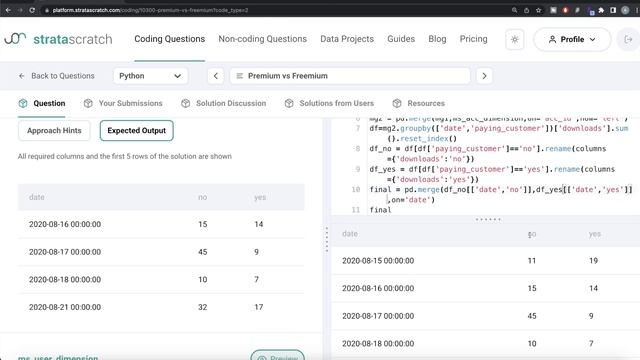Click the site lock icon in address bar
The width and height of the screenshot is (640, 360).
pyautogui.click(x=47, y=10)
